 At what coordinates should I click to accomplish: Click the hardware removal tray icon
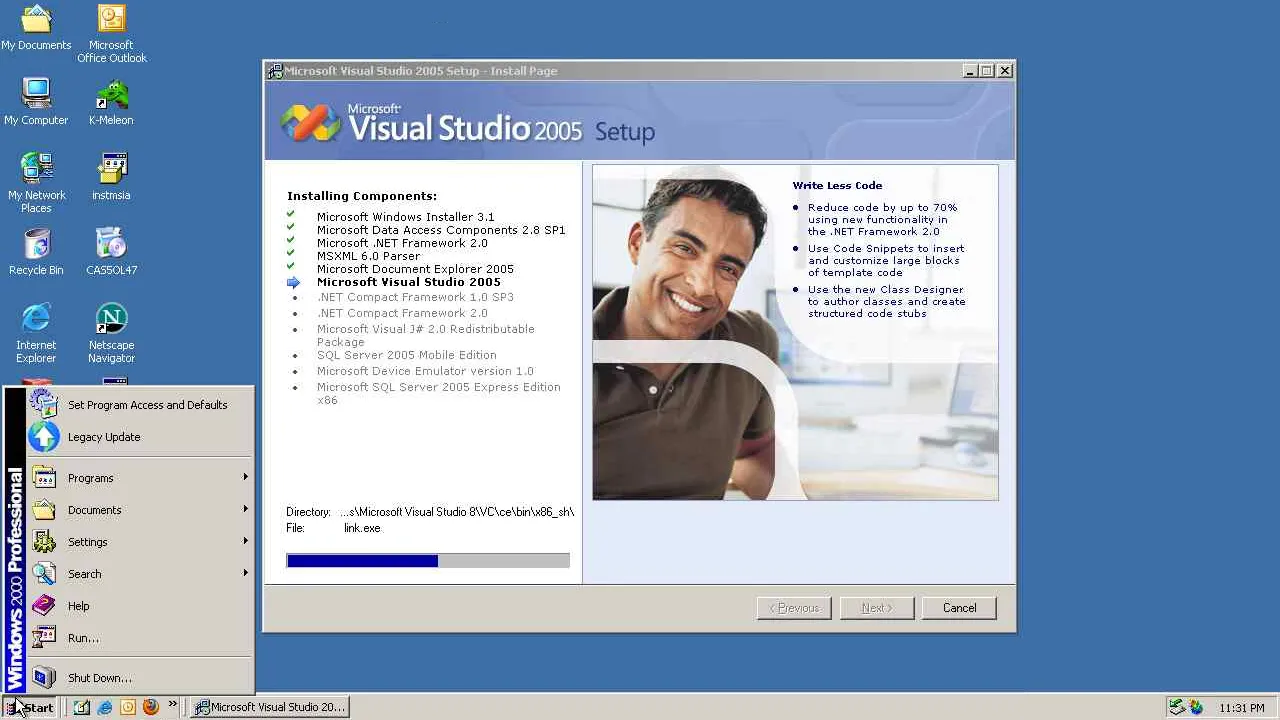(x=1177, y=707)
